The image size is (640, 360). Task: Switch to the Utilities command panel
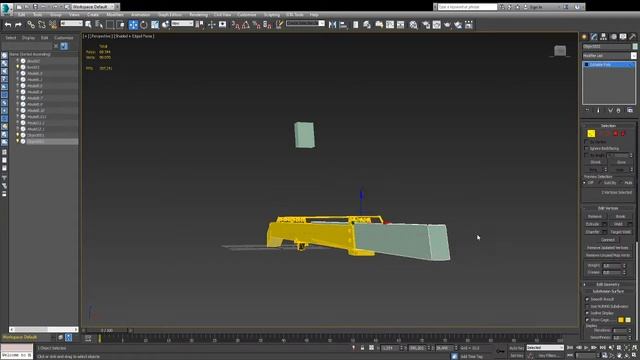coord(633,37)
